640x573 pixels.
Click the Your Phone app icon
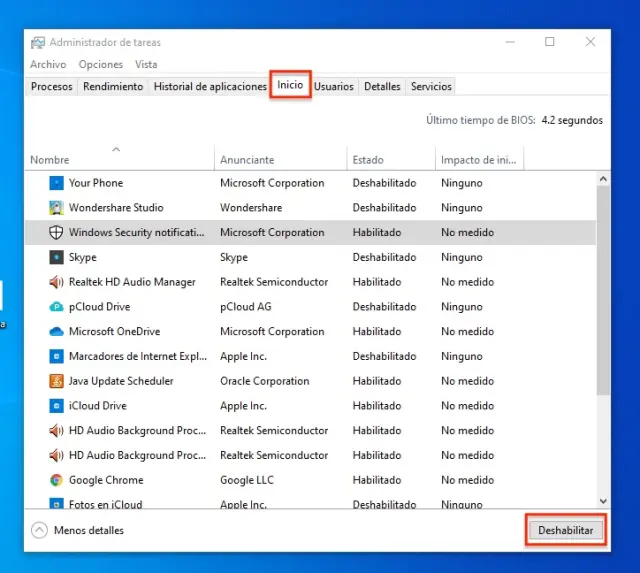click(57, 183)
